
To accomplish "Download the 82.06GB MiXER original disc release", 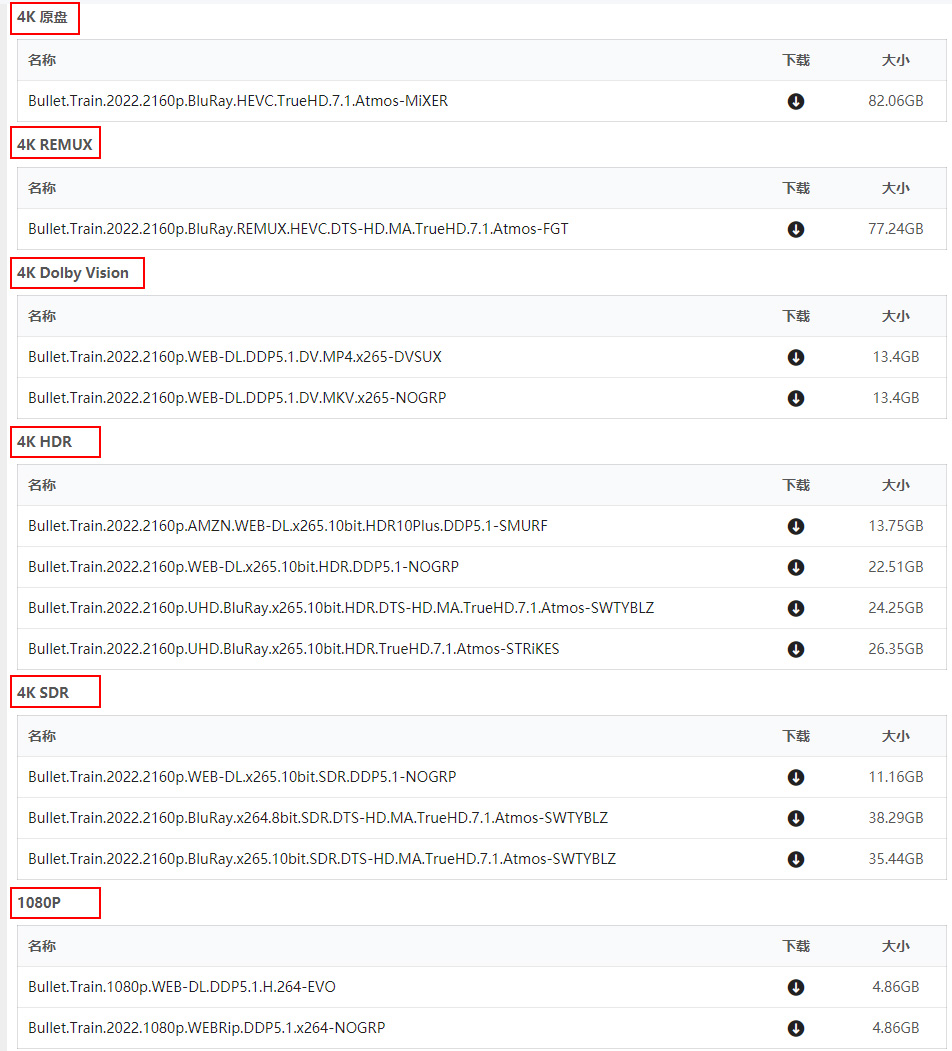I will click(796, 101).
